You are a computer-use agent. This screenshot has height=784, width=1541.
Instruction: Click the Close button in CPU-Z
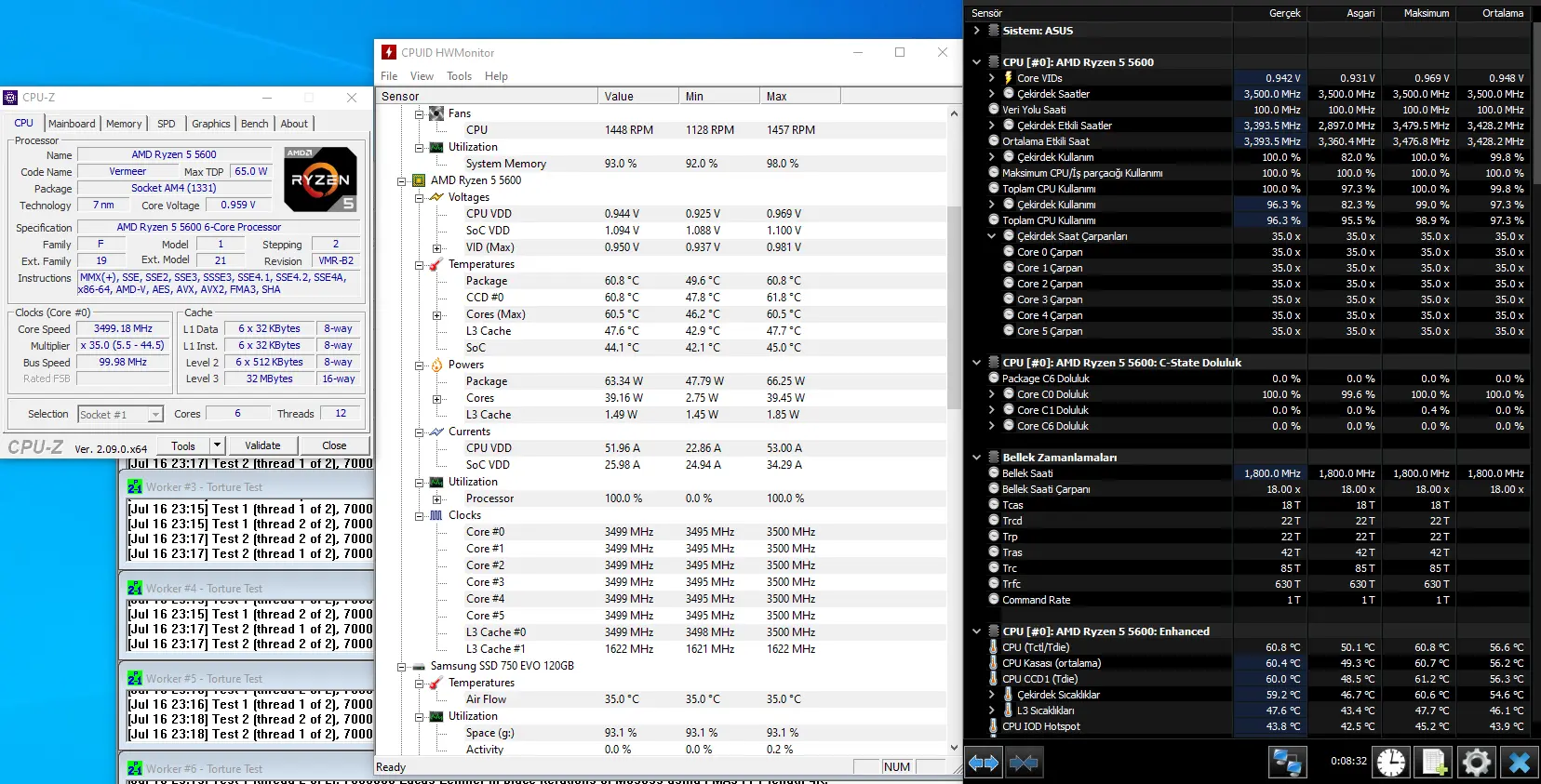[334, 445]
